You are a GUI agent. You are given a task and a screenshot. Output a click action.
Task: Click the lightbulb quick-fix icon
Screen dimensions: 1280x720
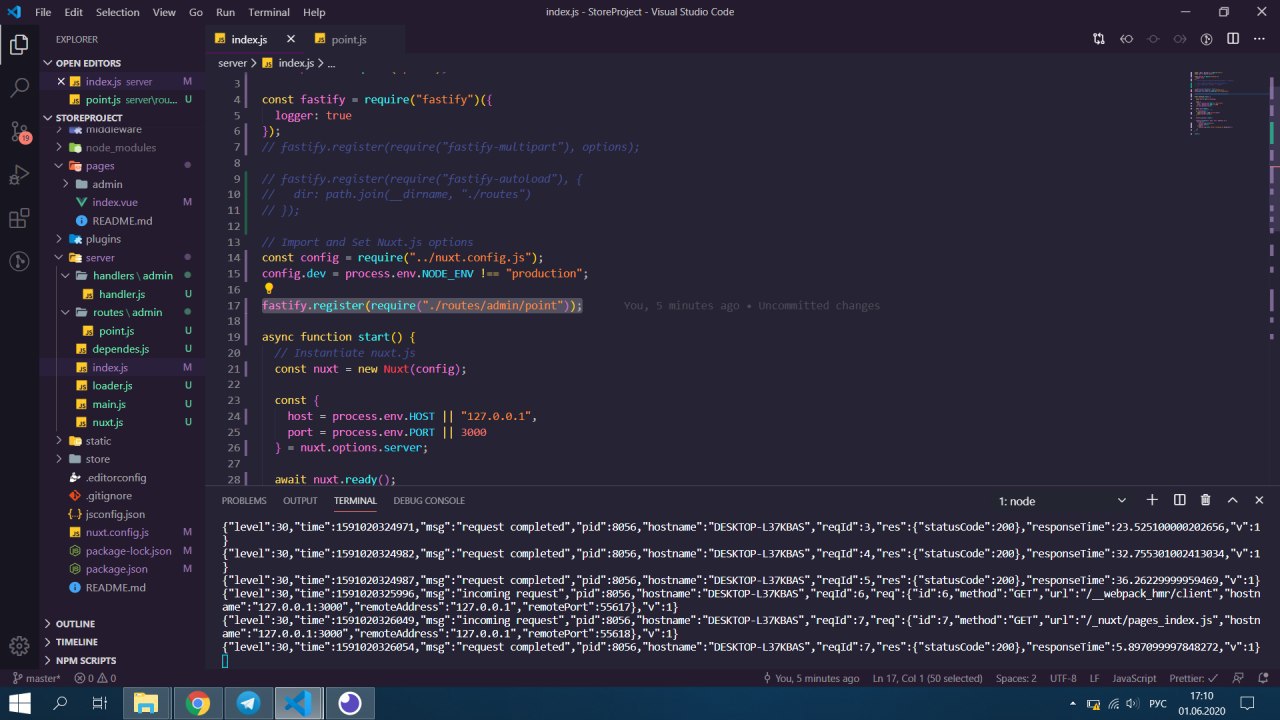point(268,289)
